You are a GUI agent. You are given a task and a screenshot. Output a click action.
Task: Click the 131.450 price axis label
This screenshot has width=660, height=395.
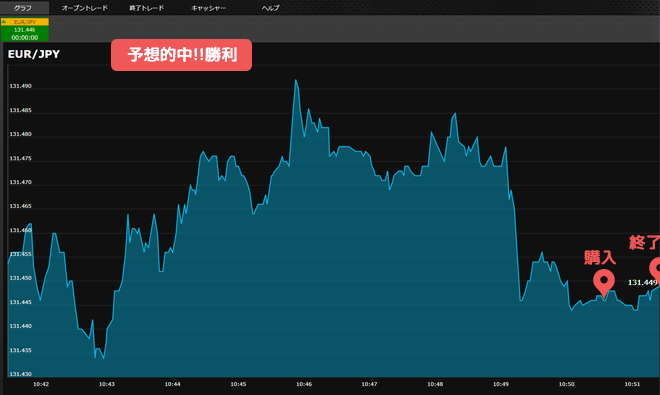click(20, 278)
